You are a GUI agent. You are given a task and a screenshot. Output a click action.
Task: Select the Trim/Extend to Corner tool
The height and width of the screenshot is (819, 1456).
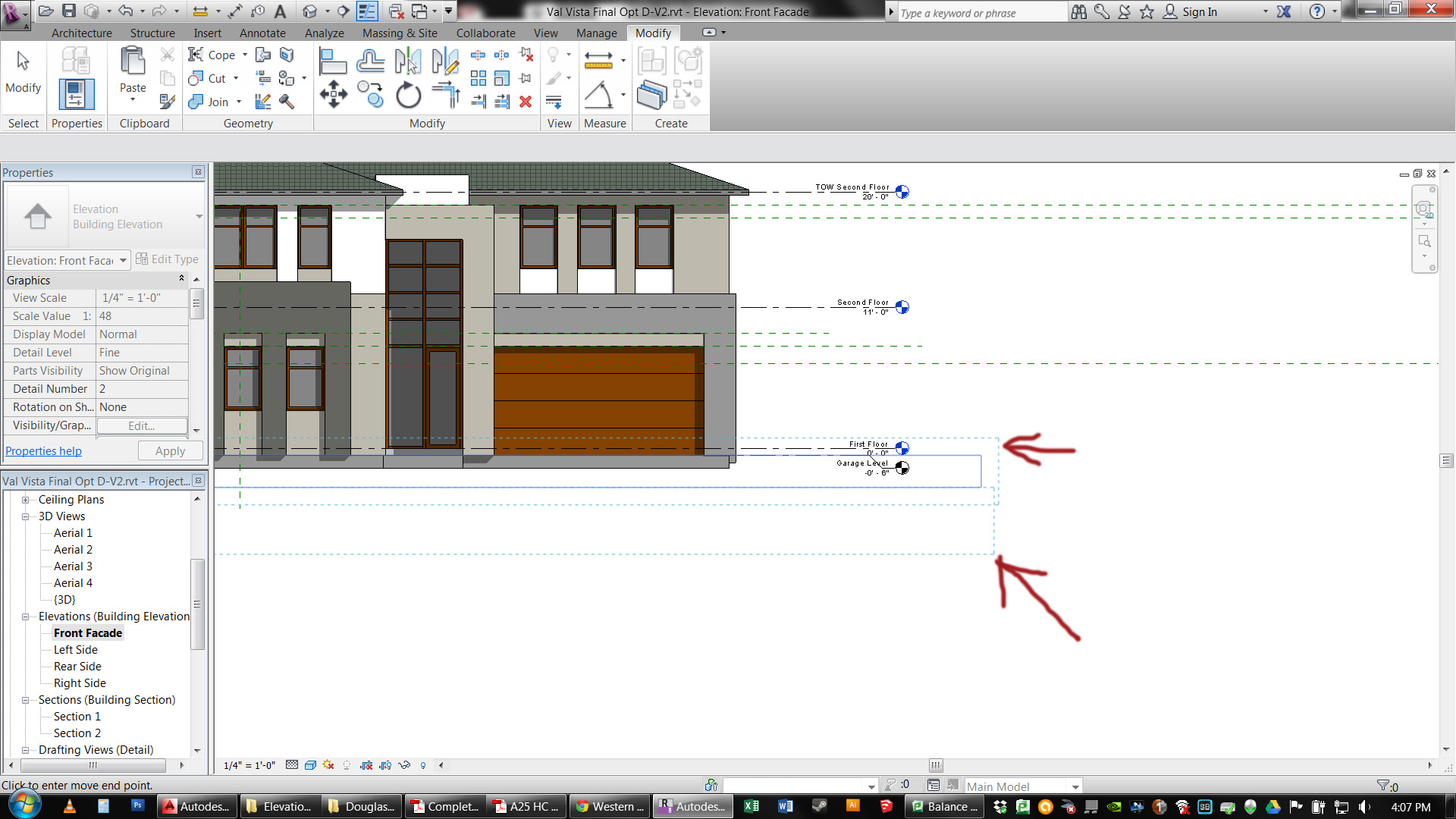click(446, 95)
